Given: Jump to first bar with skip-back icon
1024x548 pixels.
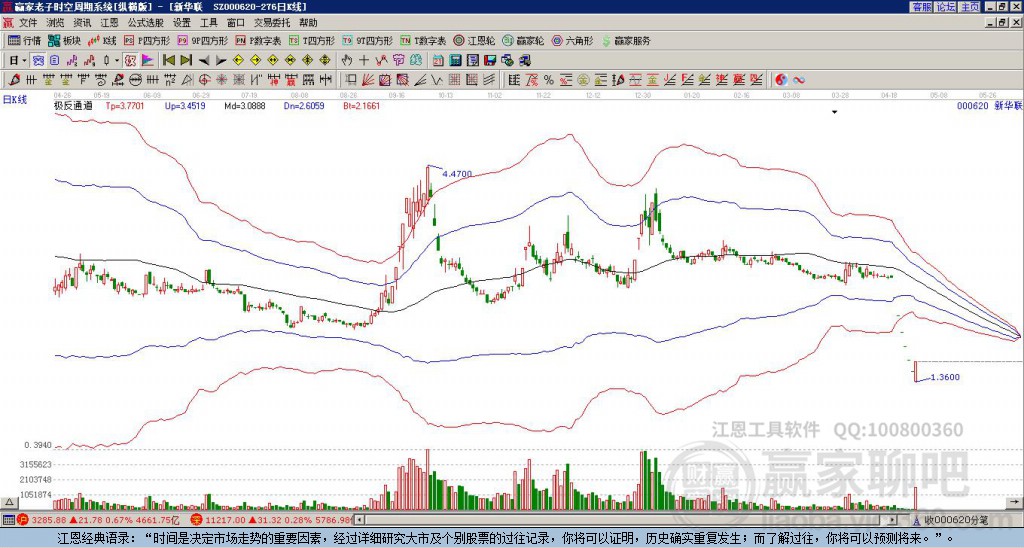Looking at the screenshot, I should [x=168, y=61].
